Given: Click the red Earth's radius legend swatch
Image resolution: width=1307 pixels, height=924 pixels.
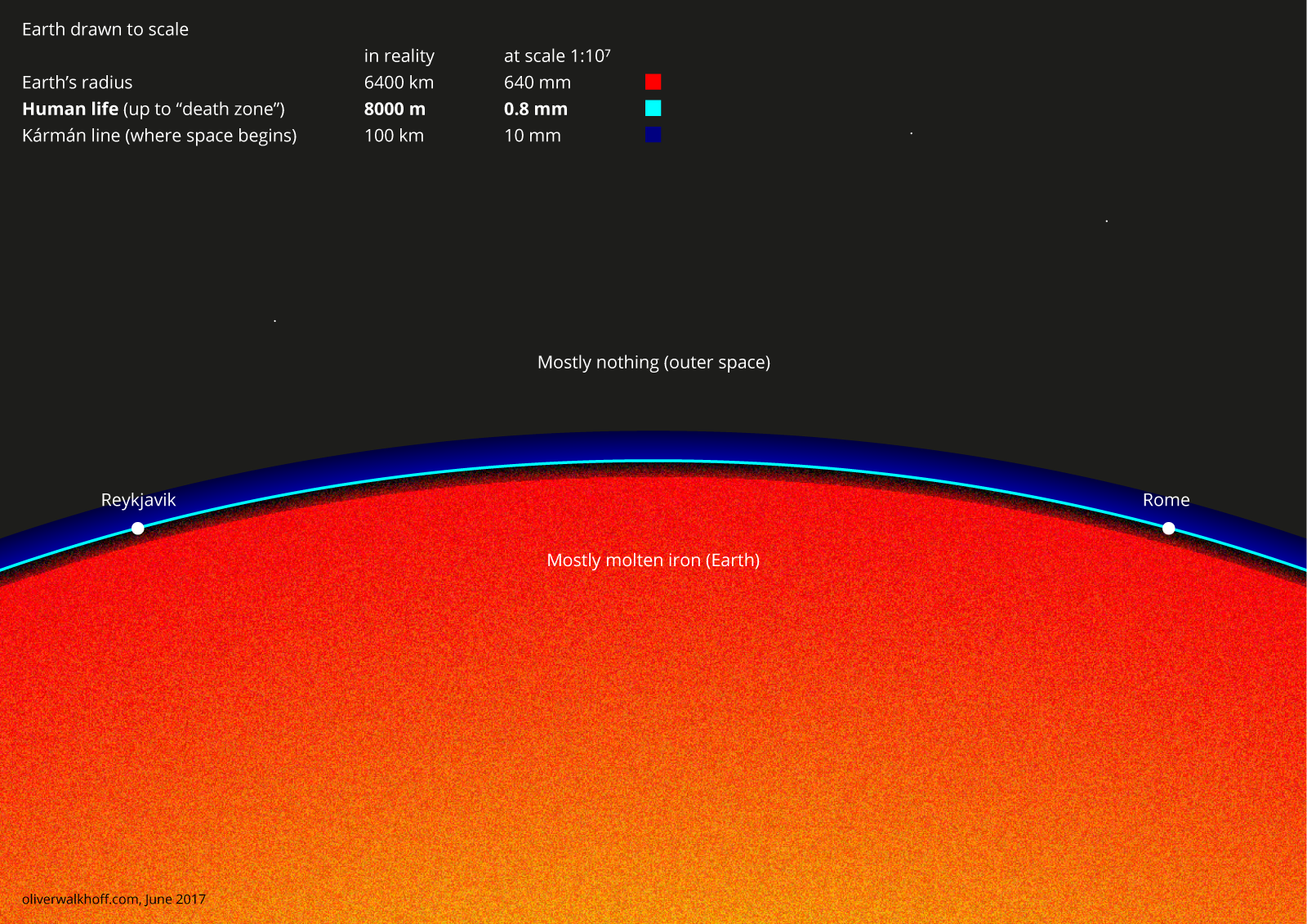Looking at the screenshot, I should pyautogui.click(x=653, y=82).
